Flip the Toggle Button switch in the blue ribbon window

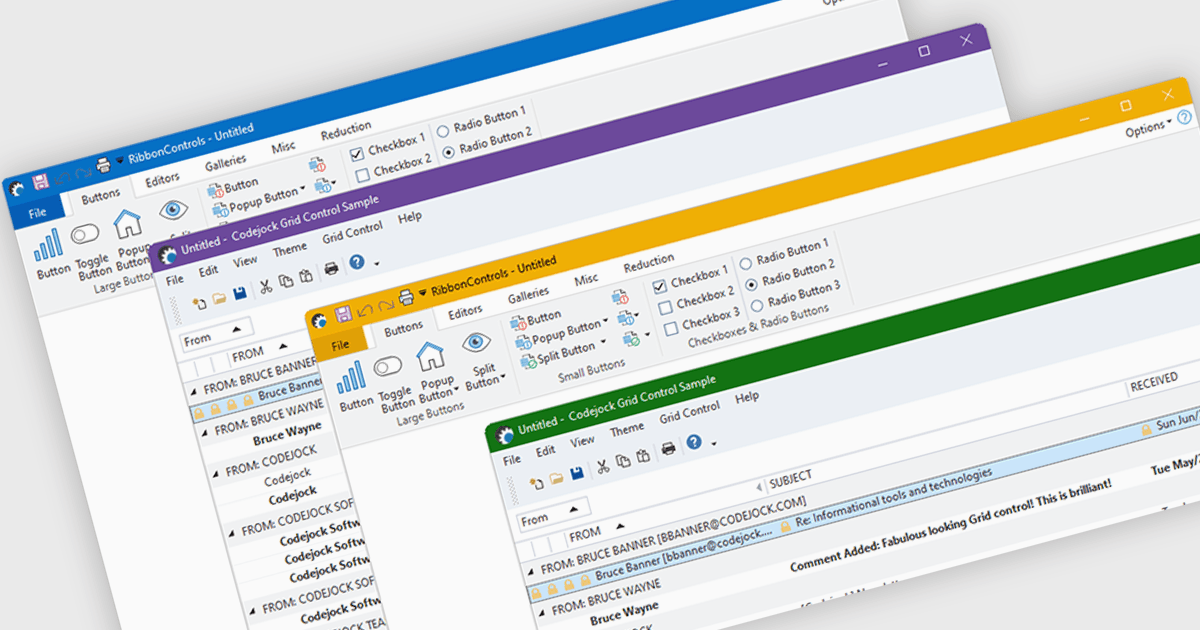(85, 235)
